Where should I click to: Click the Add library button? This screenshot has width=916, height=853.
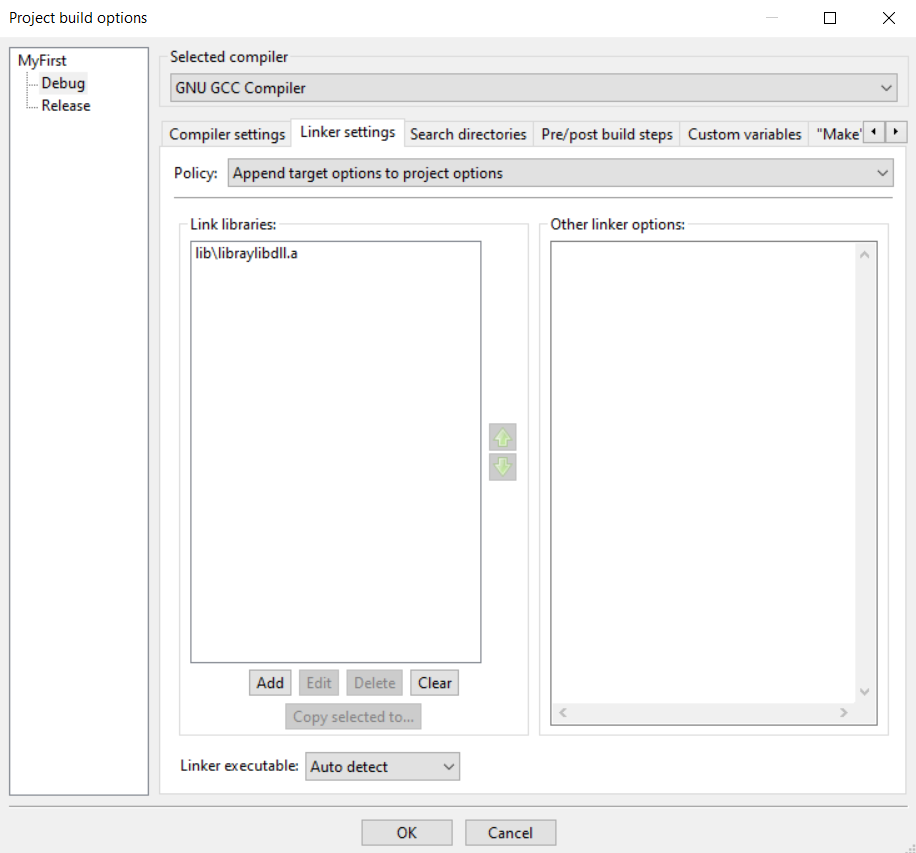(x=270, y=683)
